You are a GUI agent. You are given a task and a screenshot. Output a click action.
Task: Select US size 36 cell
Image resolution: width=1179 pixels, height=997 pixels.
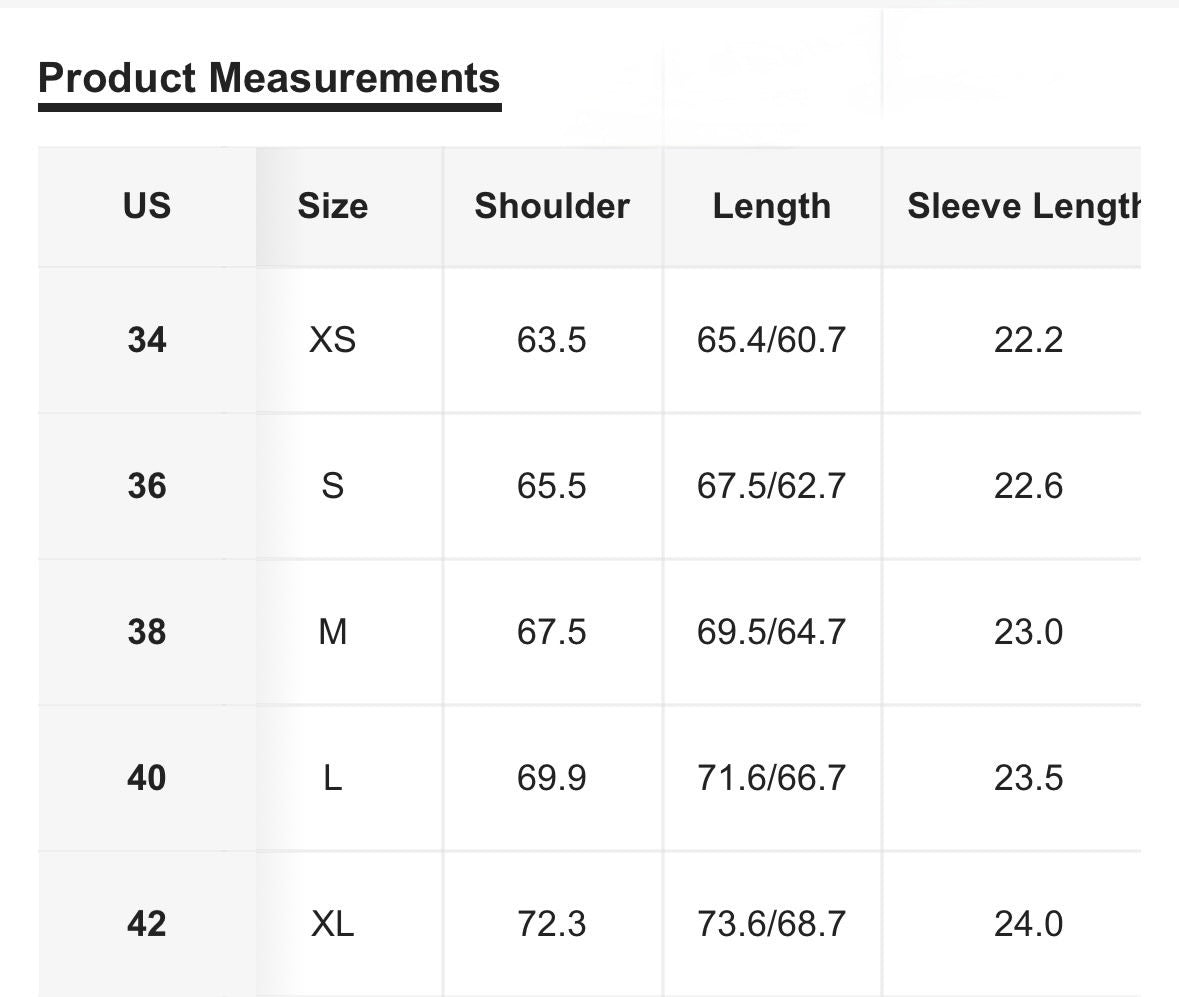(147, 487)
